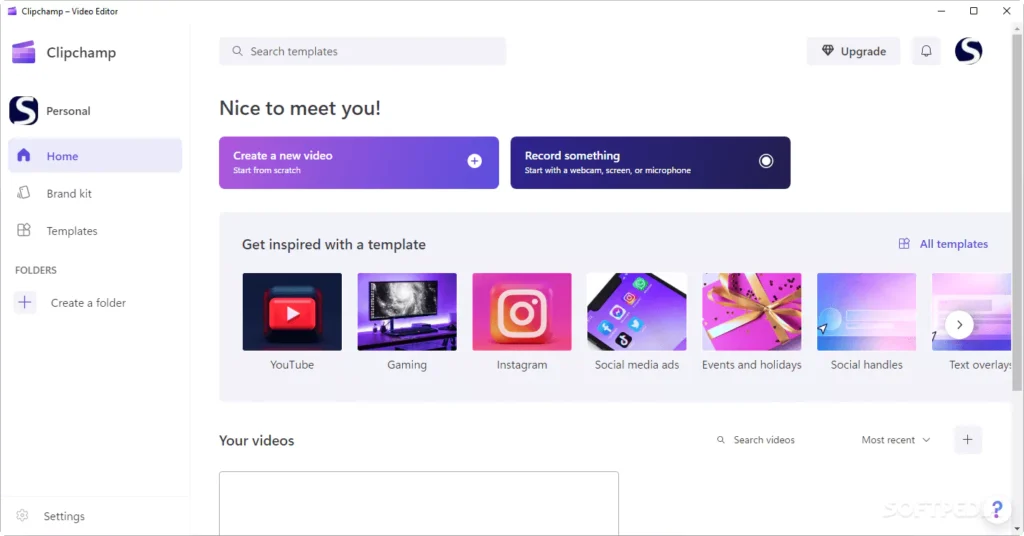This screenshot has width=1024, height=536.
Task: Click the Home house icon
Action: click(x=24, y=155)
